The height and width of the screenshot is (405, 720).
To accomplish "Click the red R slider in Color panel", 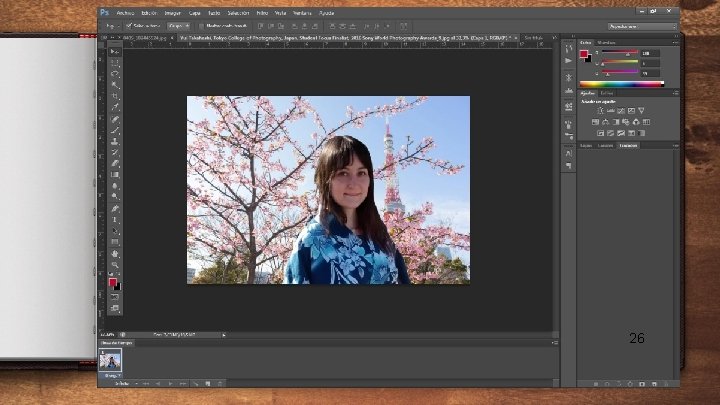I will click(x=619, y=52).
